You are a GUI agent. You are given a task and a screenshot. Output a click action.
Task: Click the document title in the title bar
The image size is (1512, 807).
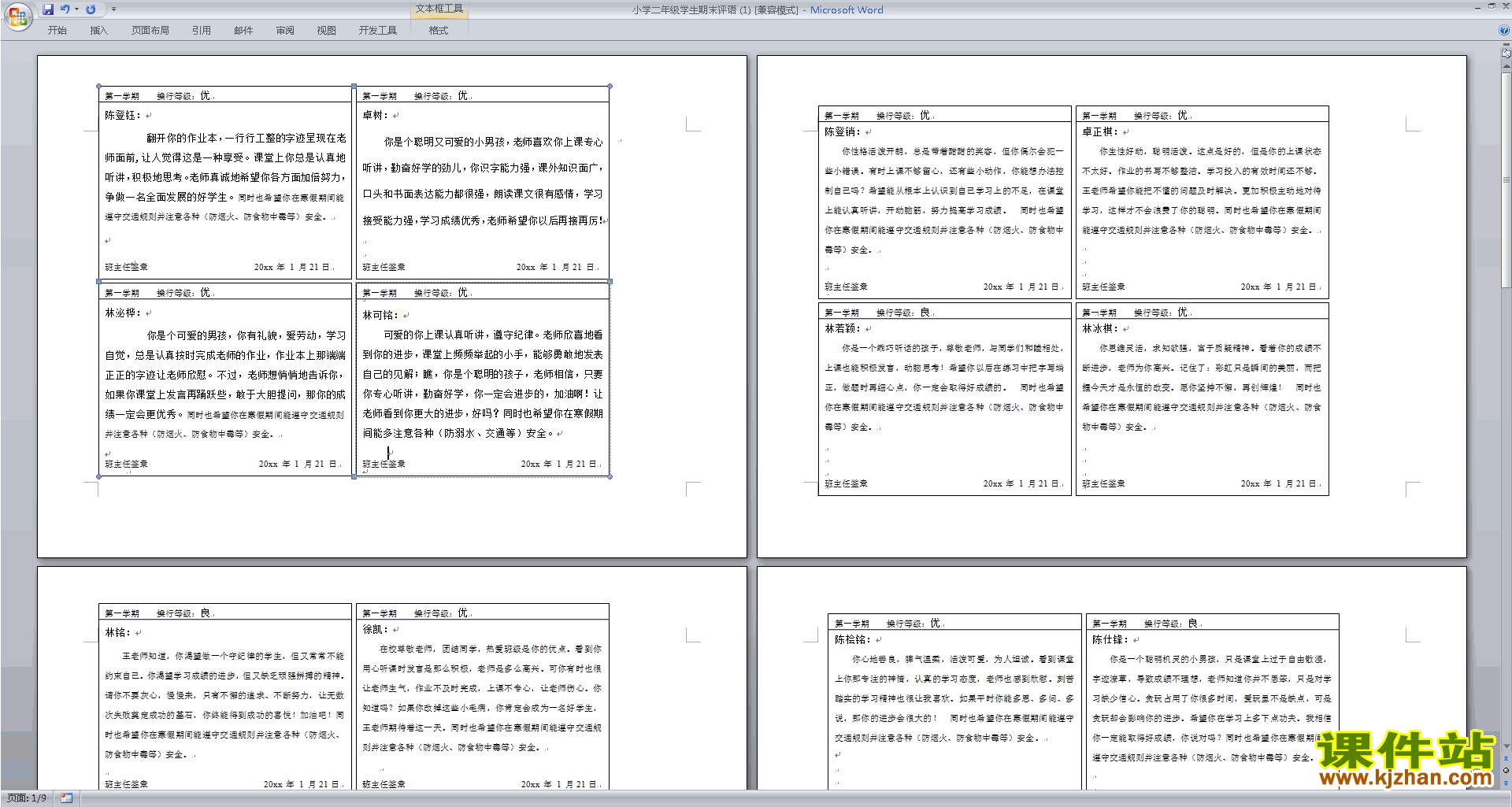757,9
